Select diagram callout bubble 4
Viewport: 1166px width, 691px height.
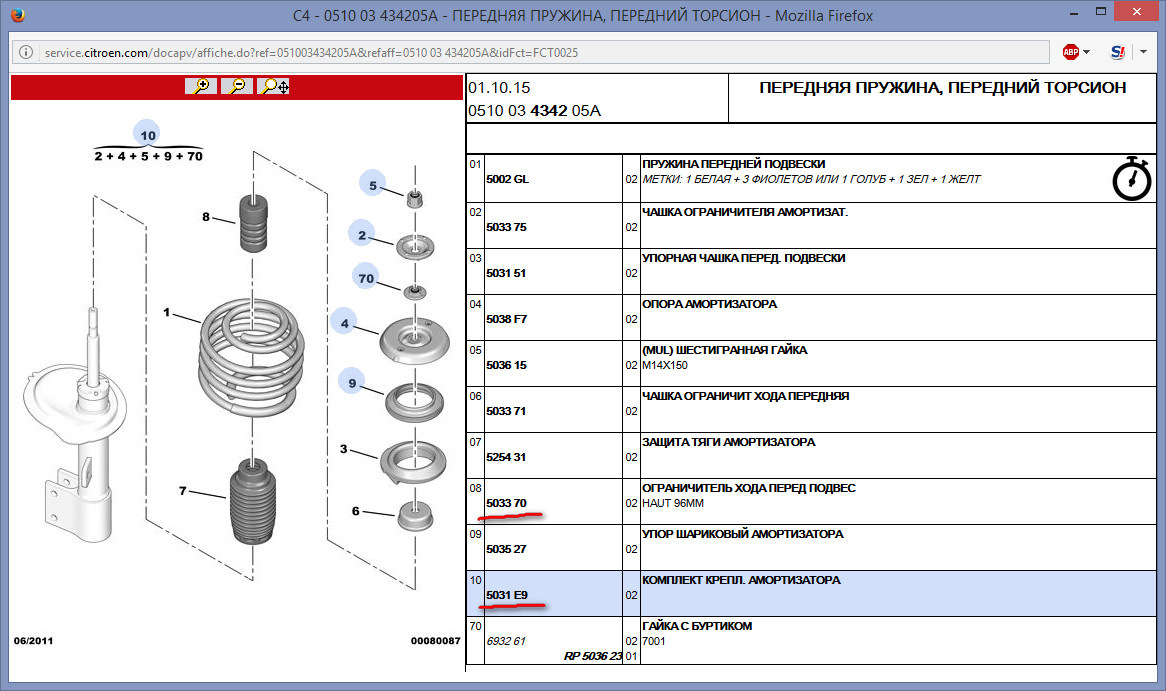[344, 323]
